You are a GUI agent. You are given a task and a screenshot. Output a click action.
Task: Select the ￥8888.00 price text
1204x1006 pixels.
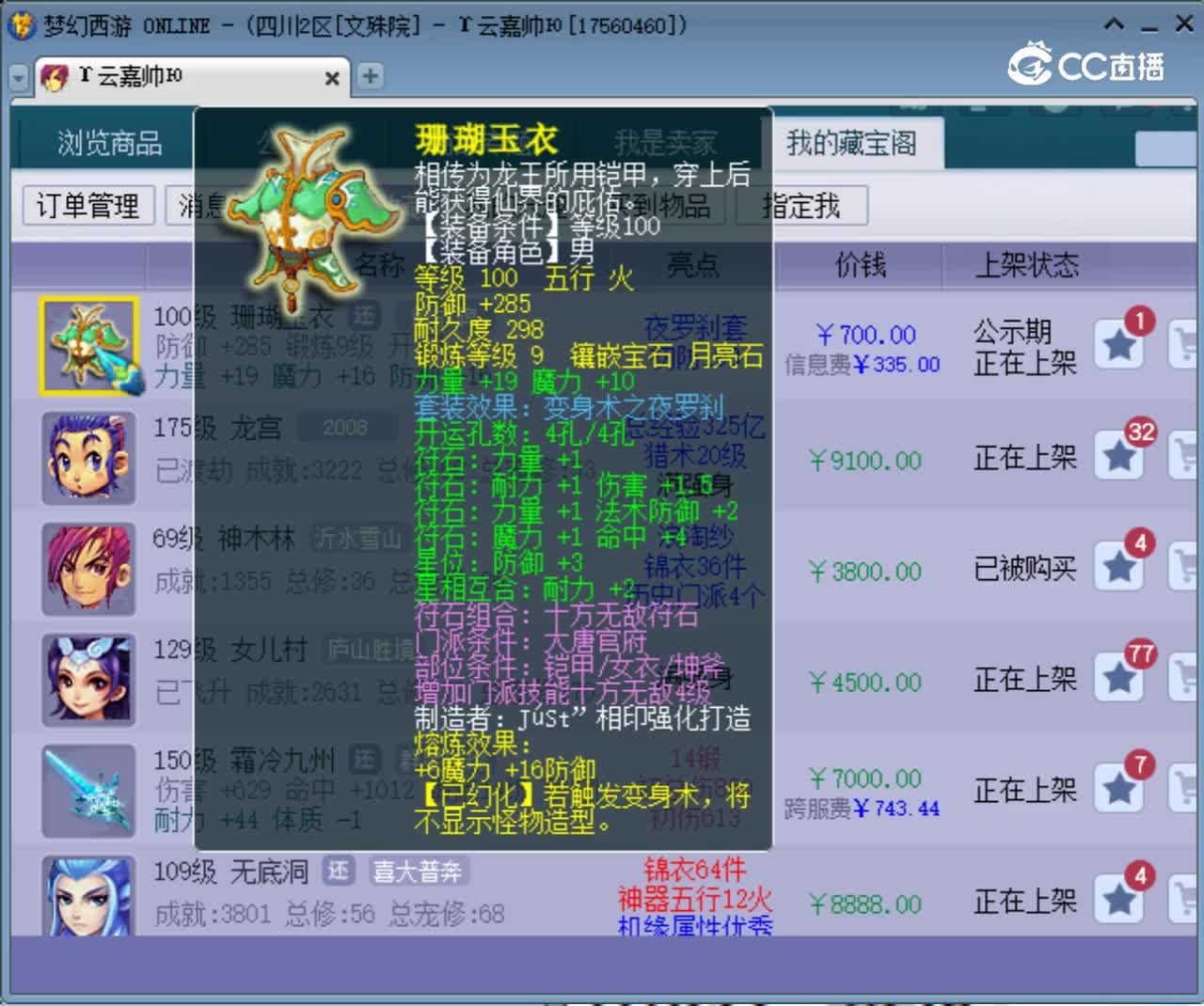point(865,904)
